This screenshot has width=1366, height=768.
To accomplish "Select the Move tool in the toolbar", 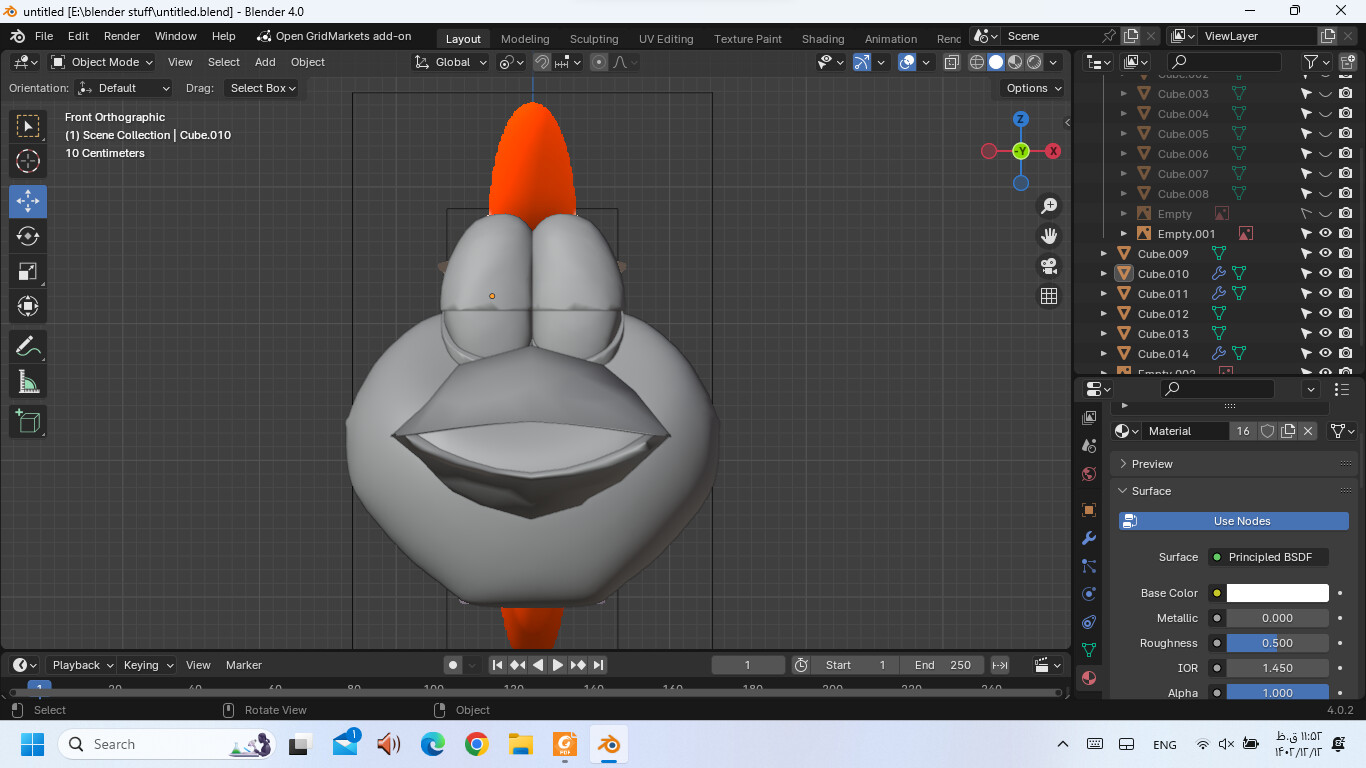I will [28, 201].
